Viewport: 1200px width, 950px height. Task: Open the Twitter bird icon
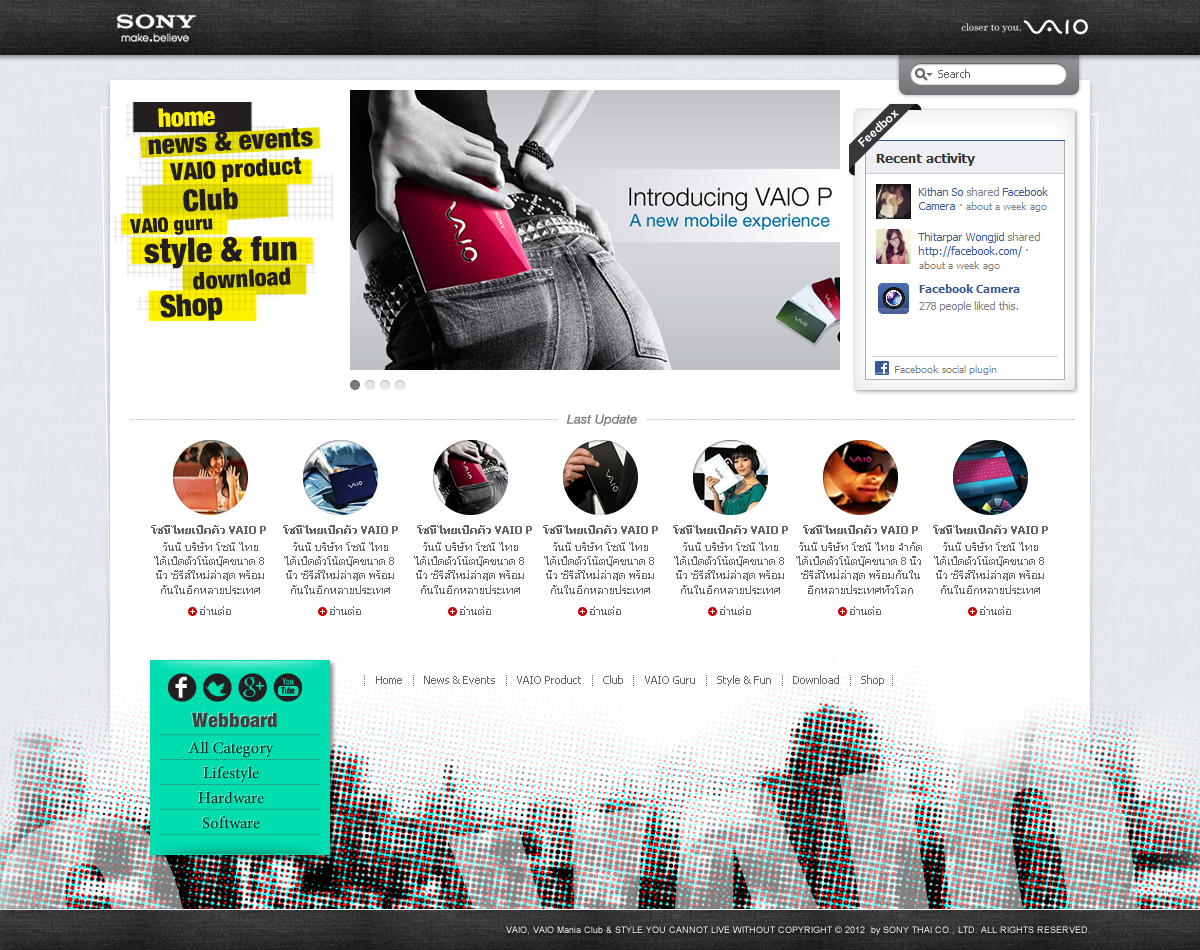217,687
